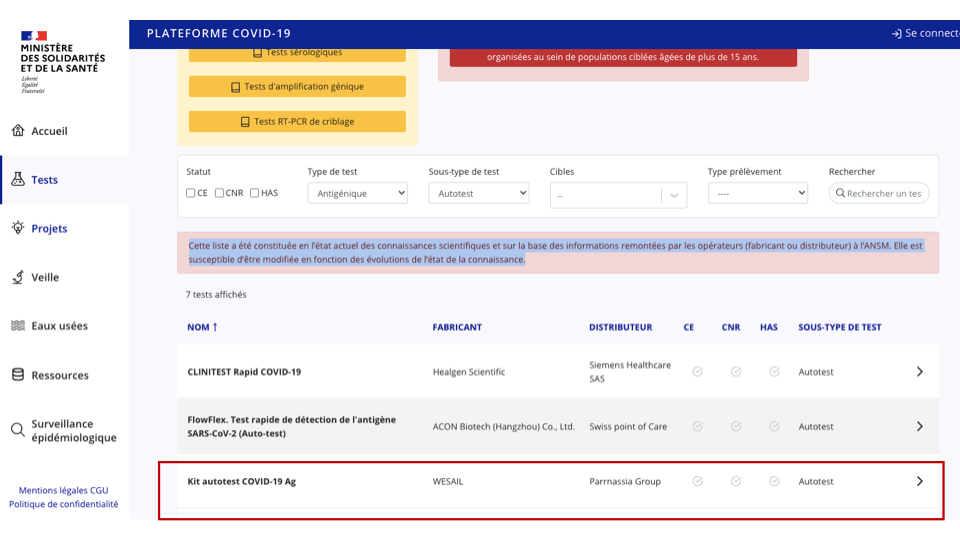Viewport: 960px width, 540px height.
Task: Click CE check icon for FlowFlex row
Action: click(697, 426)
